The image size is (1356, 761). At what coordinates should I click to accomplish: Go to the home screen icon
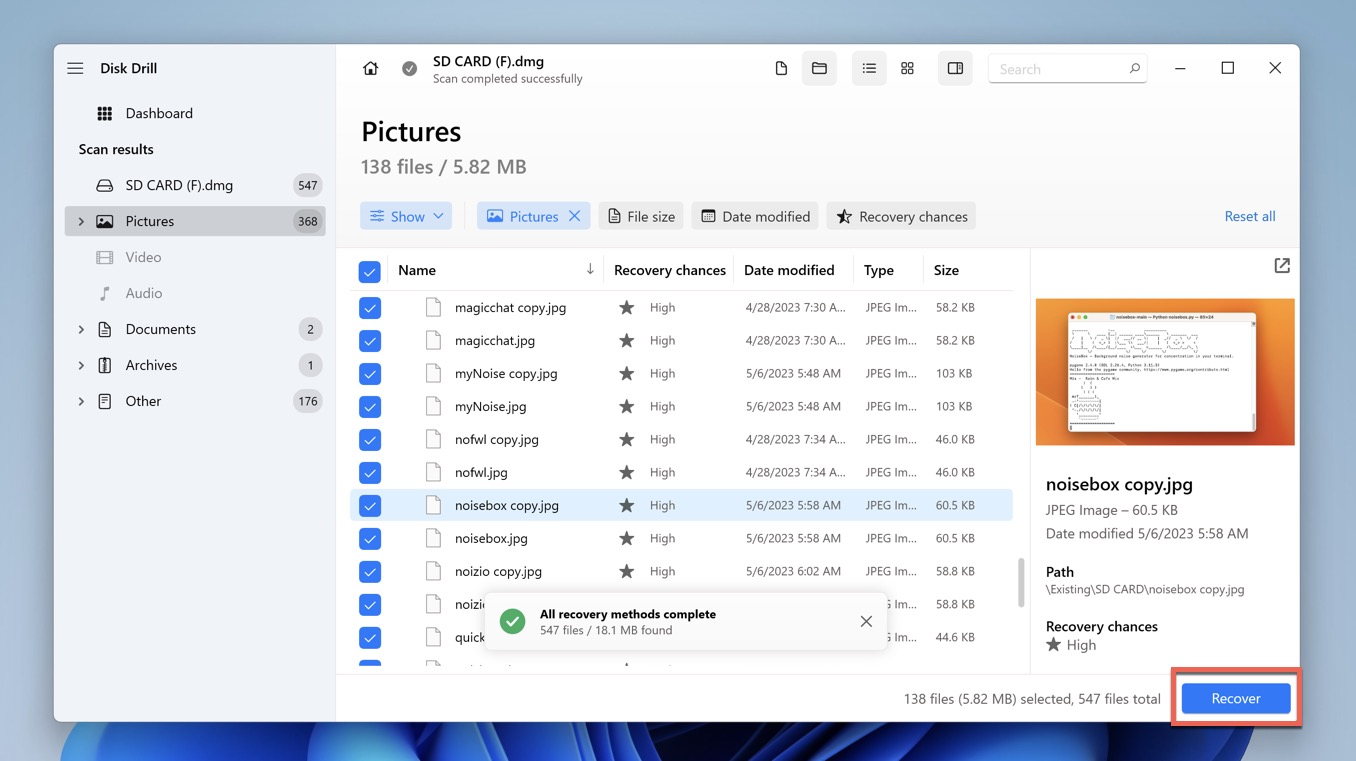tap(370, 69)
